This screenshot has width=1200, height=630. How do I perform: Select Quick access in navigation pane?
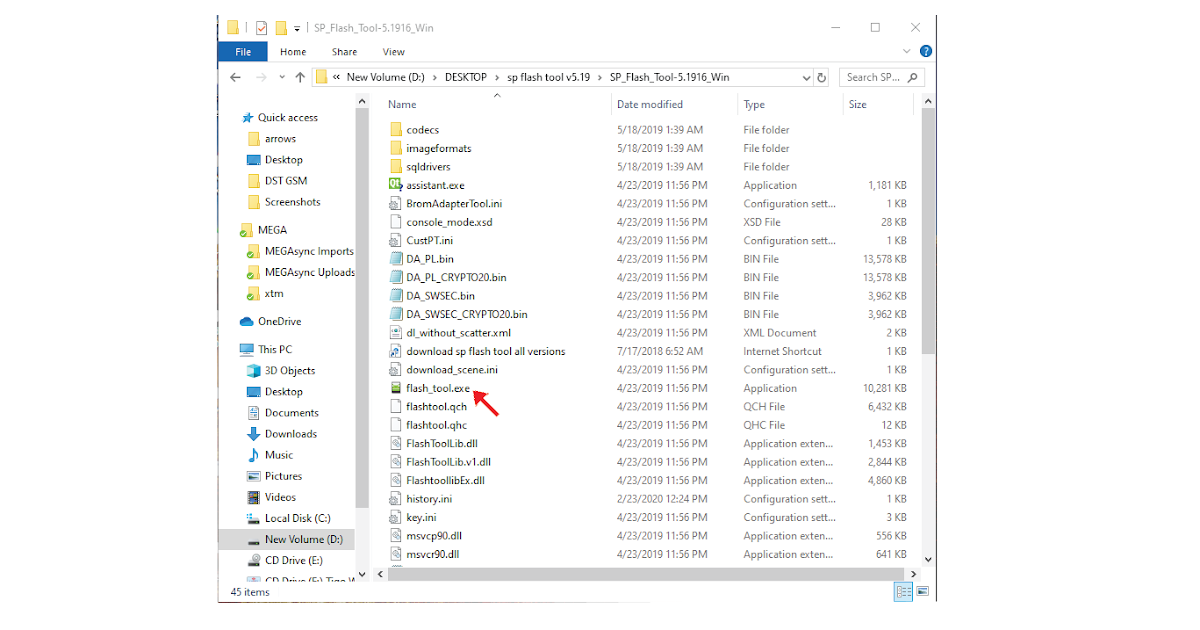coord(288,118)
